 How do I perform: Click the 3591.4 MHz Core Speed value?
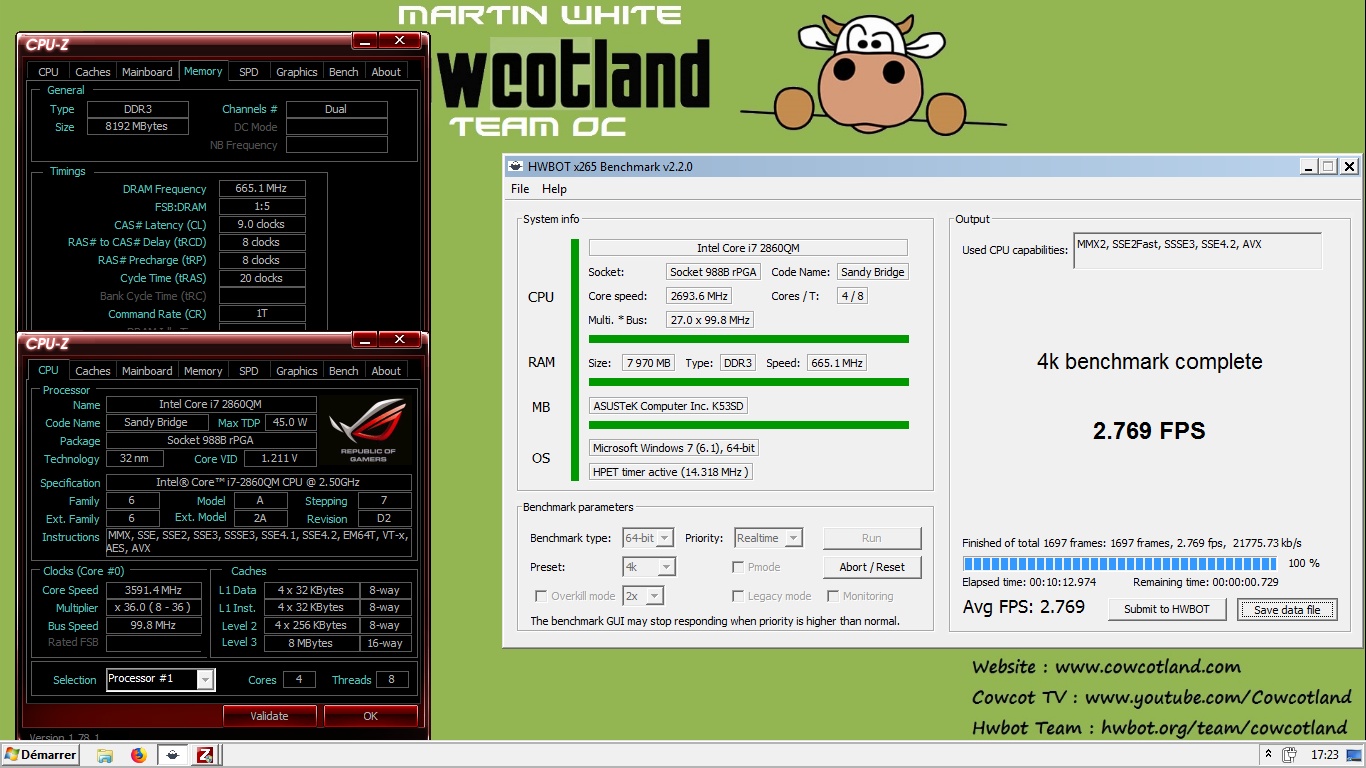point(154,590)
